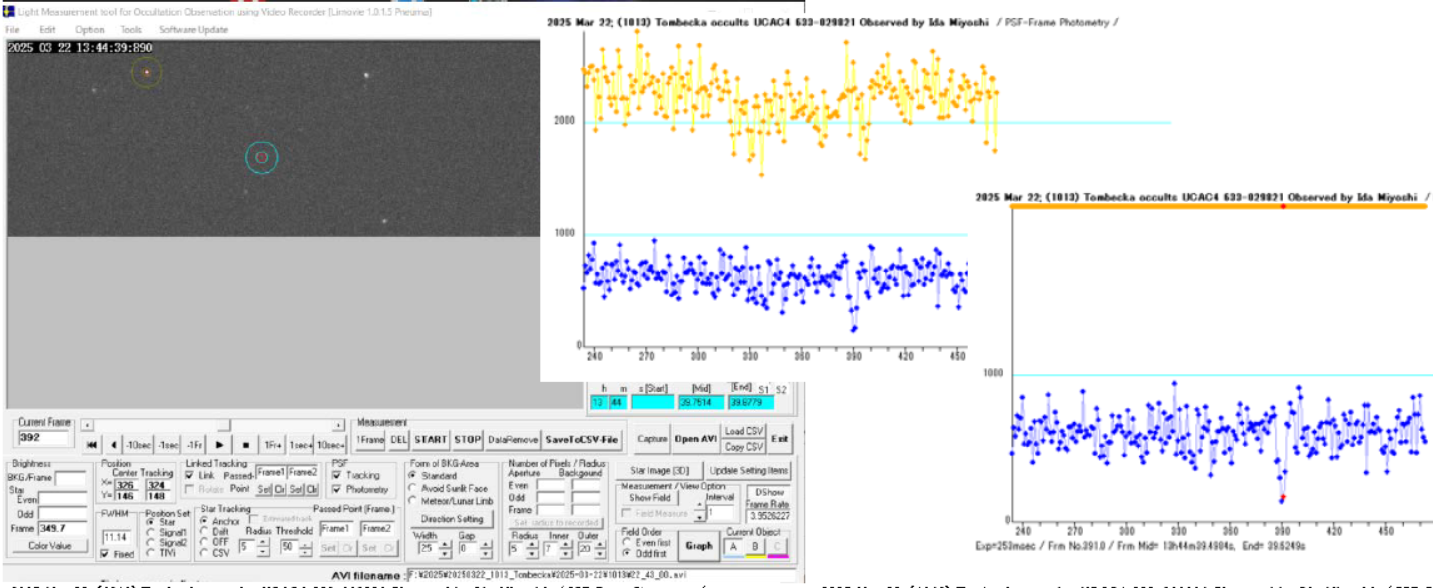
Task: Click the SaveToCSV-File button
Action: 581,439
